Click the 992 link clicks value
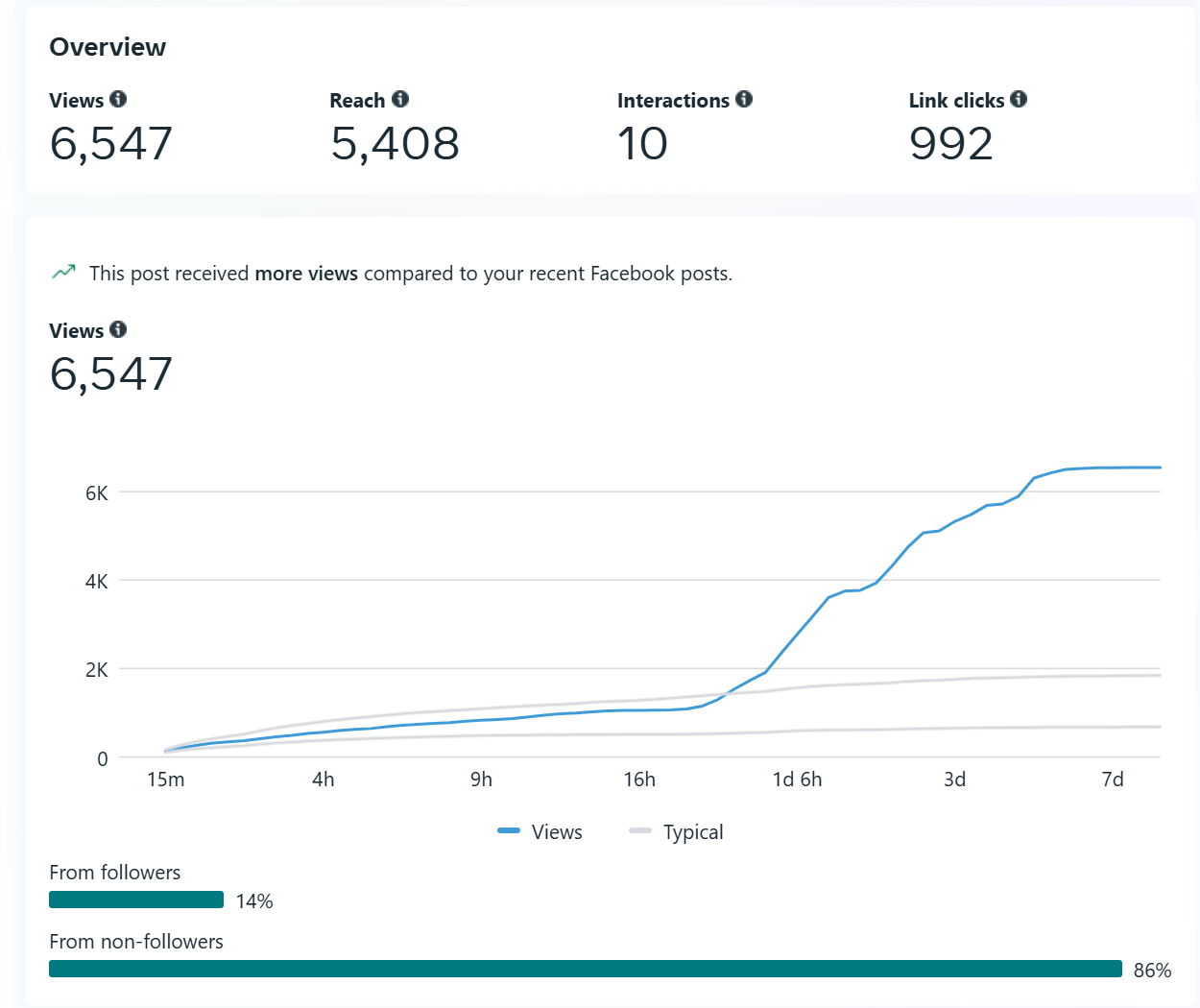 point(950,144)
